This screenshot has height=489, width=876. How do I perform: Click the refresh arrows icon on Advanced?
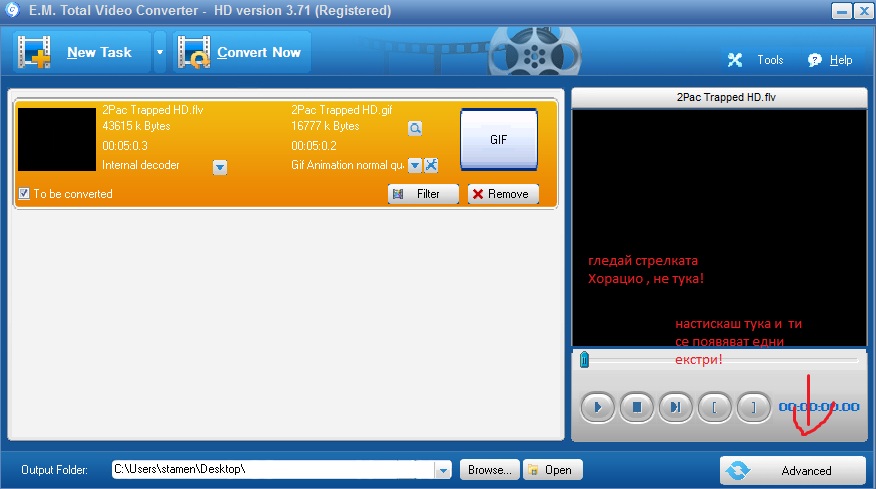coord(737,471)
